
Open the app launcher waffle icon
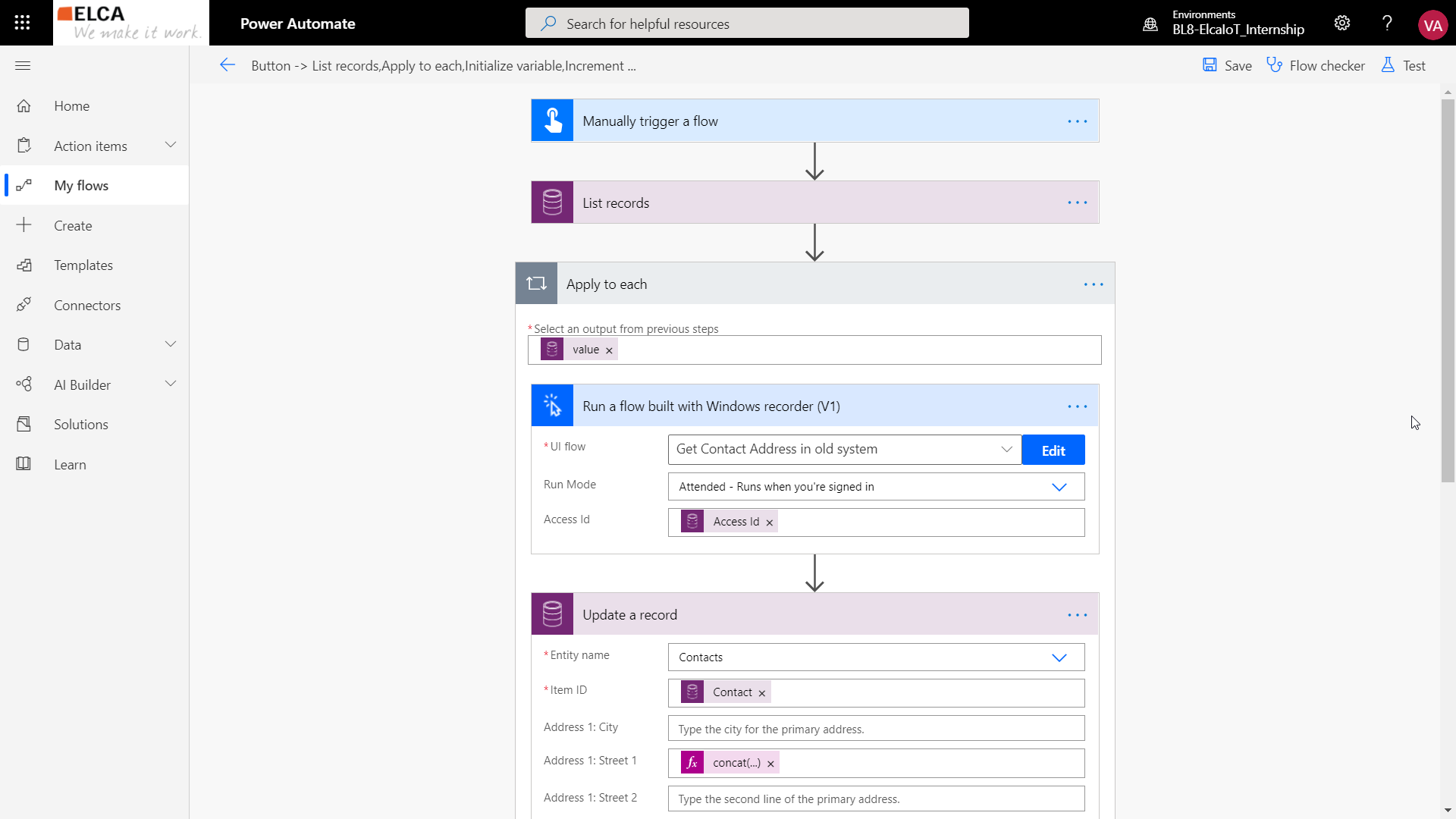[22, 23]
